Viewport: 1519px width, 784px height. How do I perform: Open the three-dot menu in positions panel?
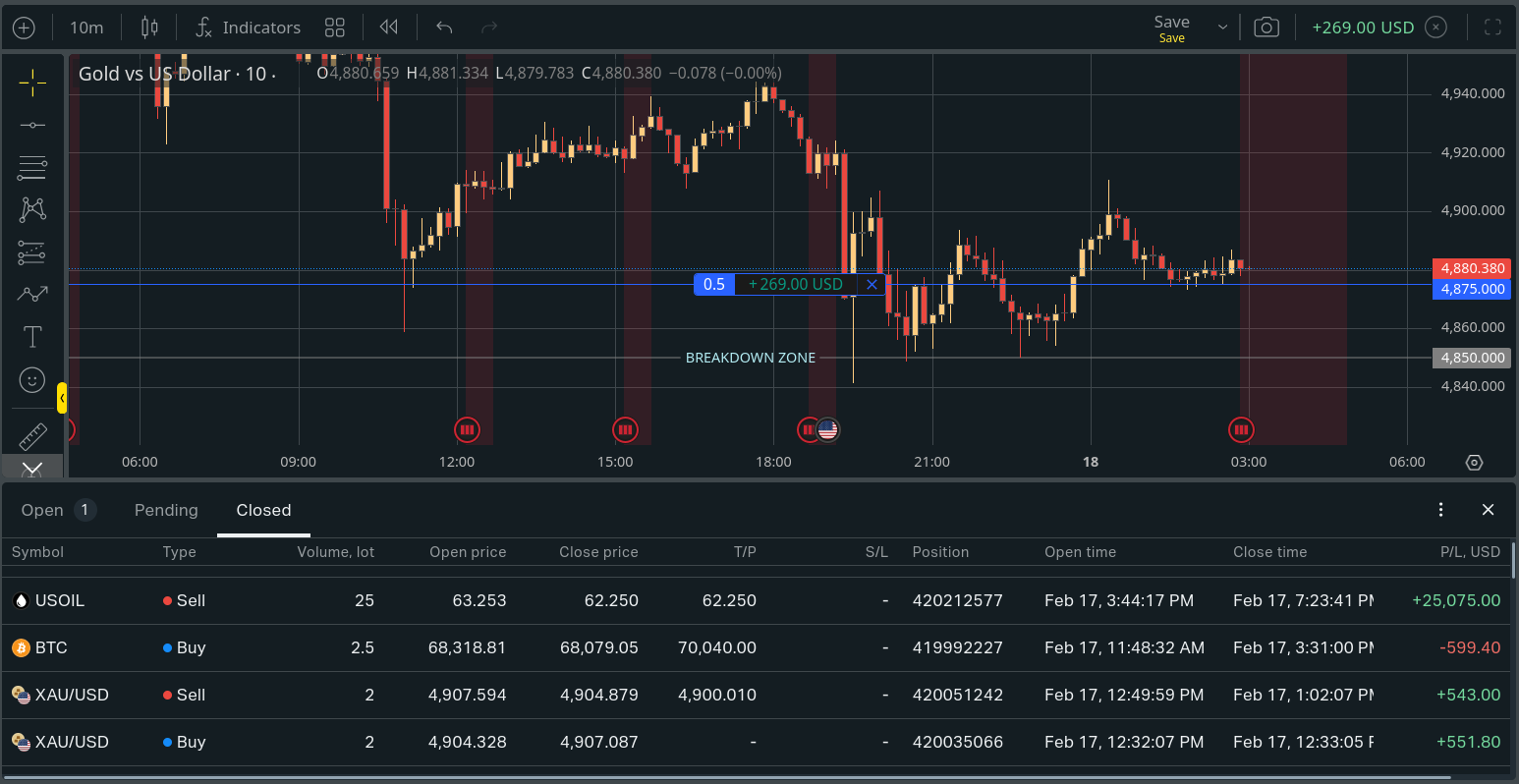coord(1440,509)
